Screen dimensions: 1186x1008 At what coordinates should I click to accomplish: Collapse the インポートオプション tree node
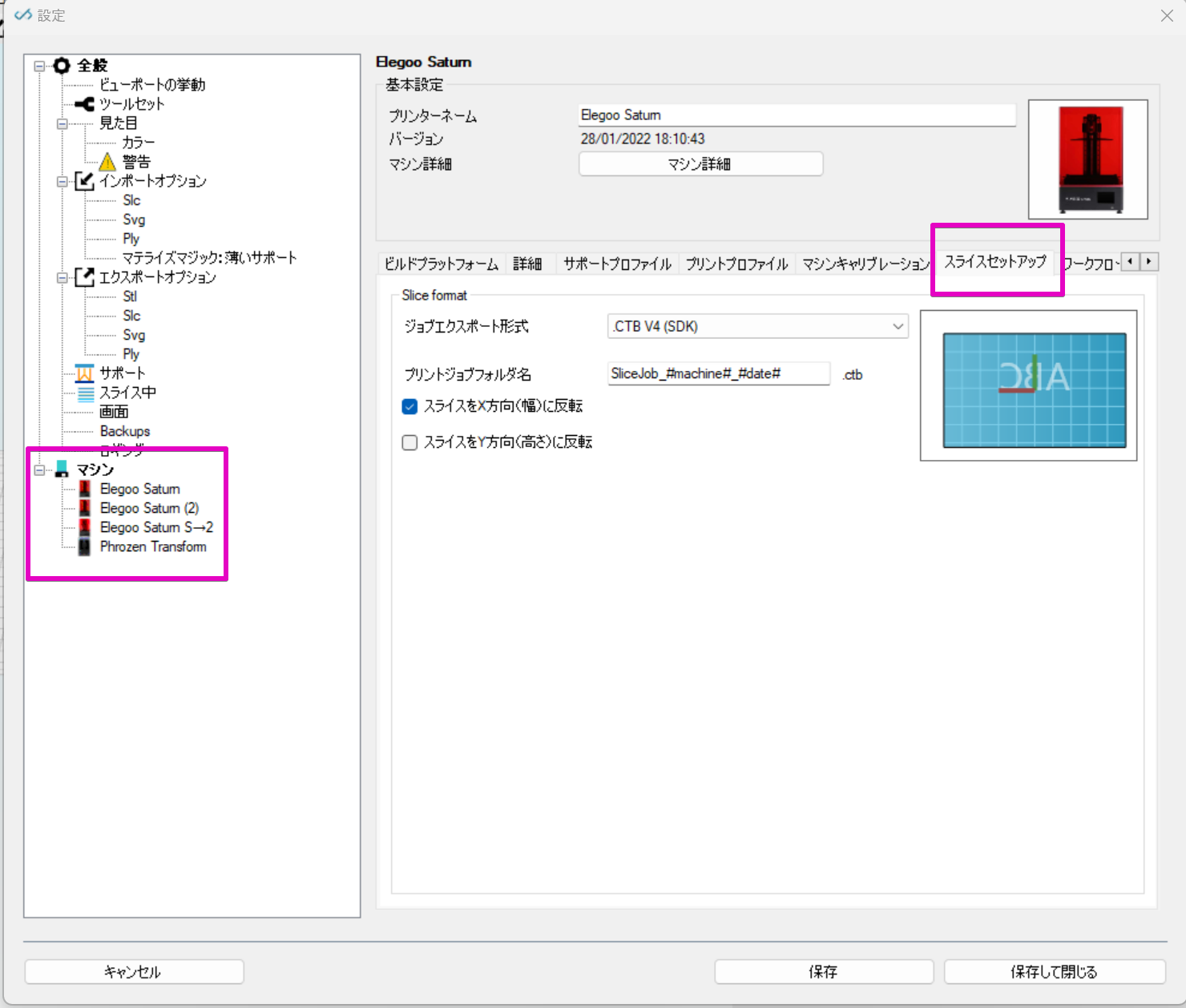click(62, 181)
